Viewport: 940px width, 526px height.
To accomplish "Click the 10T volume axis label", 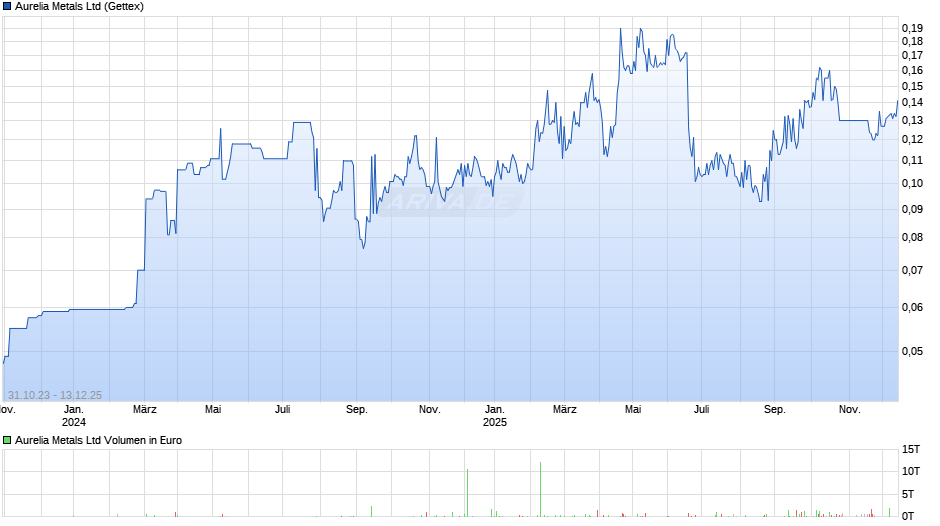I will pyautogui.click(x=911, y=471).
